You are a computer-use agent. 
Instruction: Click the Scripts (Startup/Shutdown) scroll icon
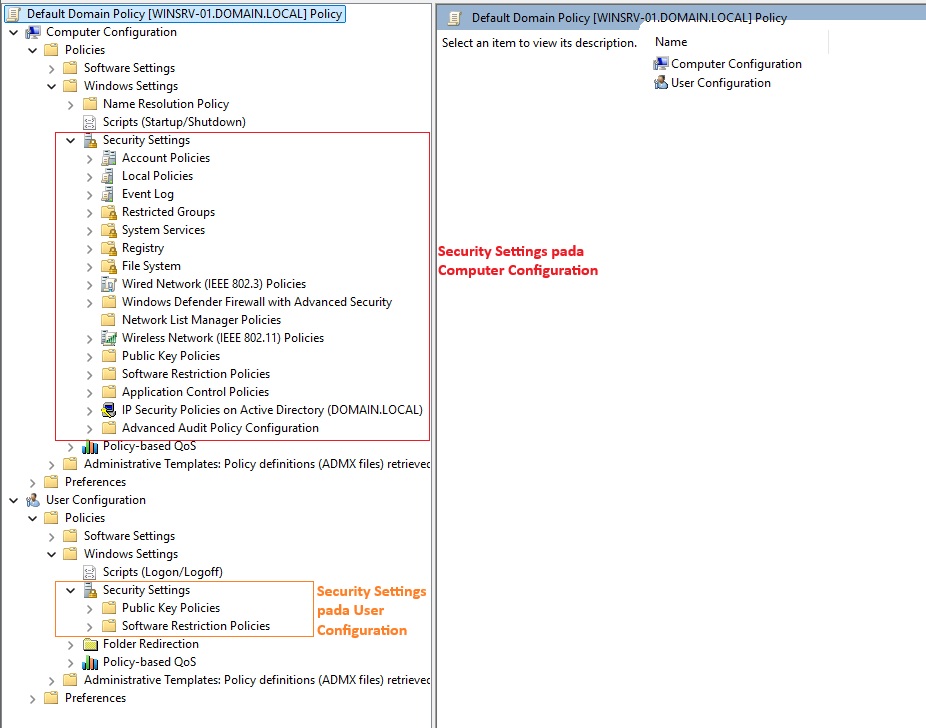click(x=90, y=122)
